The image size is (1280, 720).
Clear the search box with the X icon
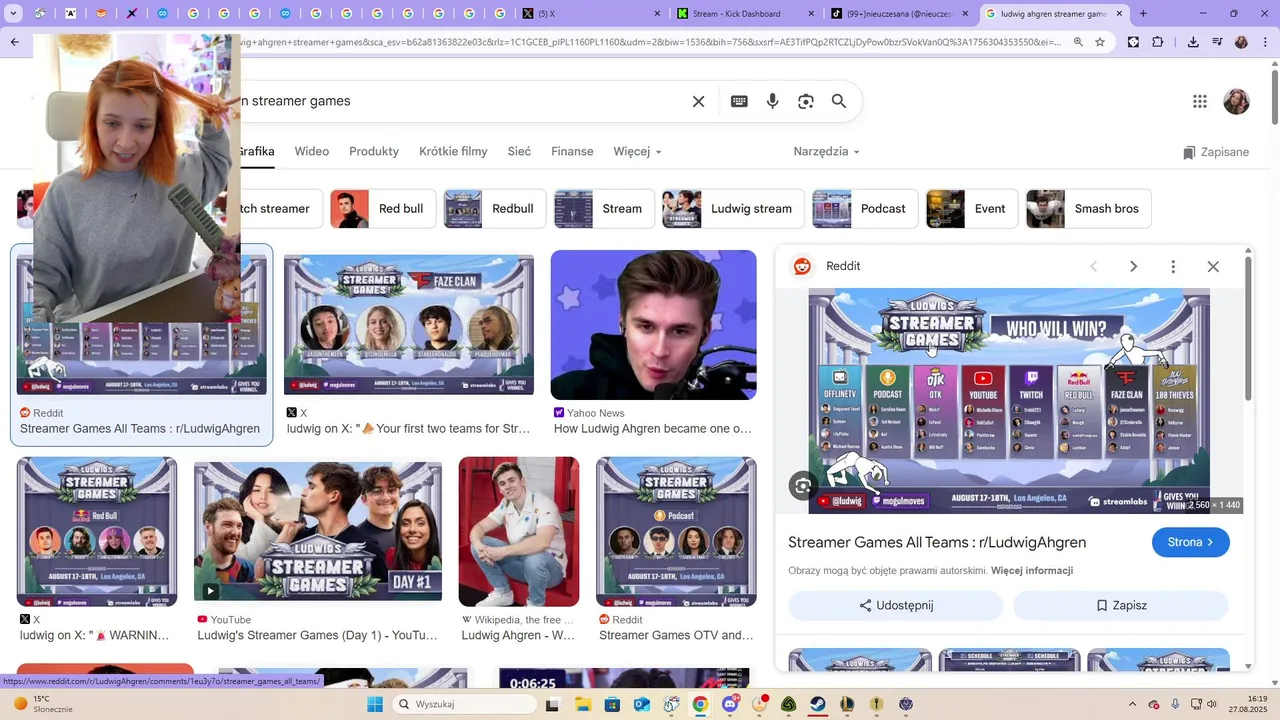tap(699, 101)
